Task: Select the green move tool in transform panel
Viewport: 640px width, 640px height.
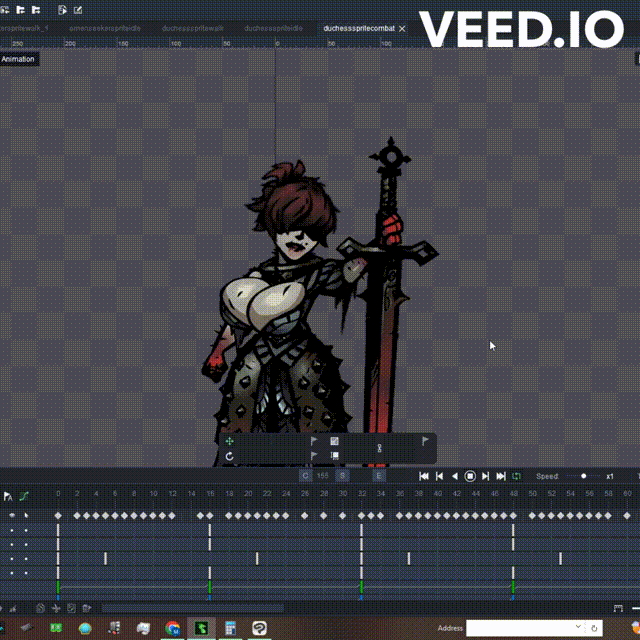Action: (229, 441)
